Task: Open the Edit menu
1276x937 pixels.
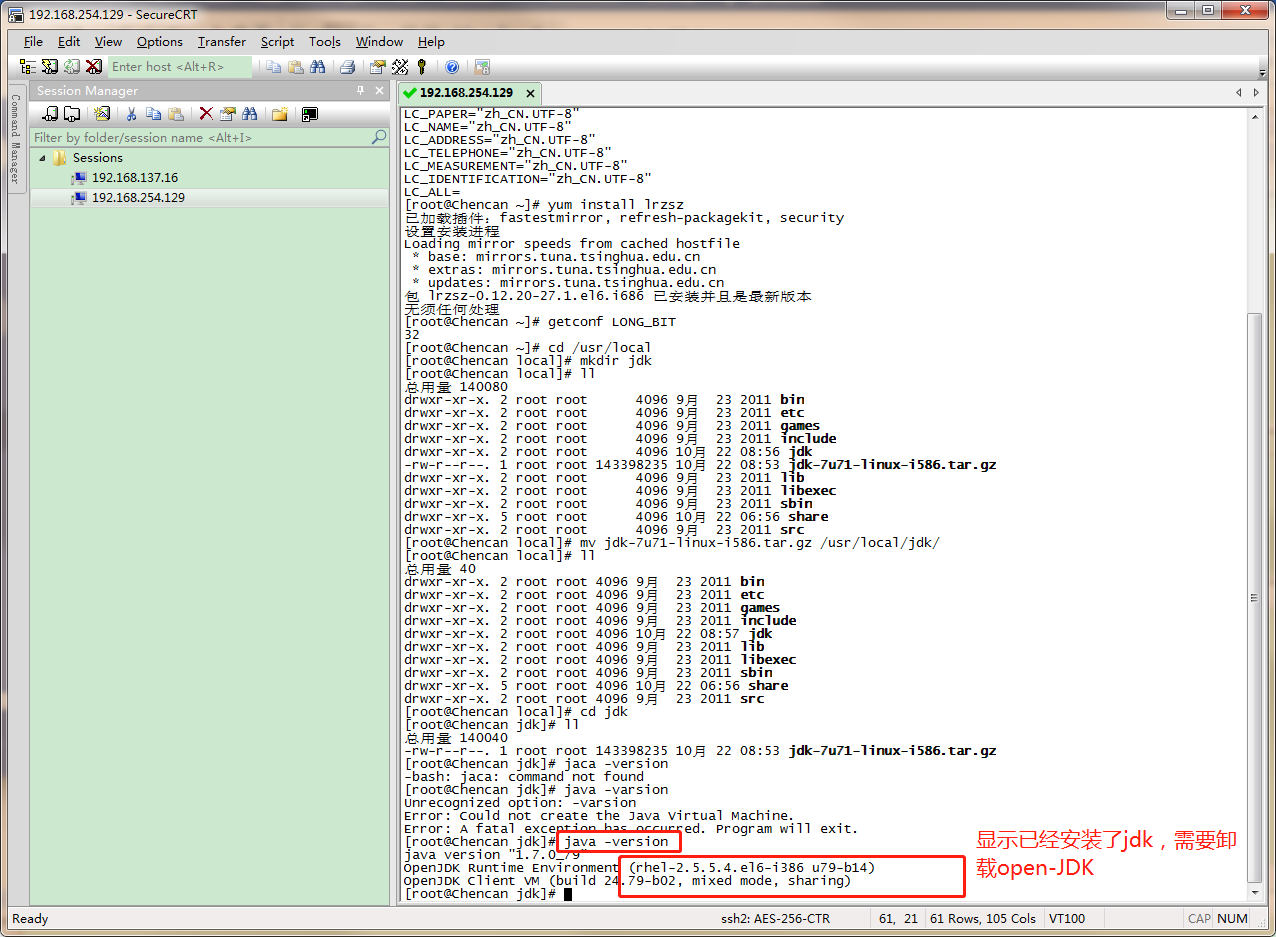Action: (69, 41)
